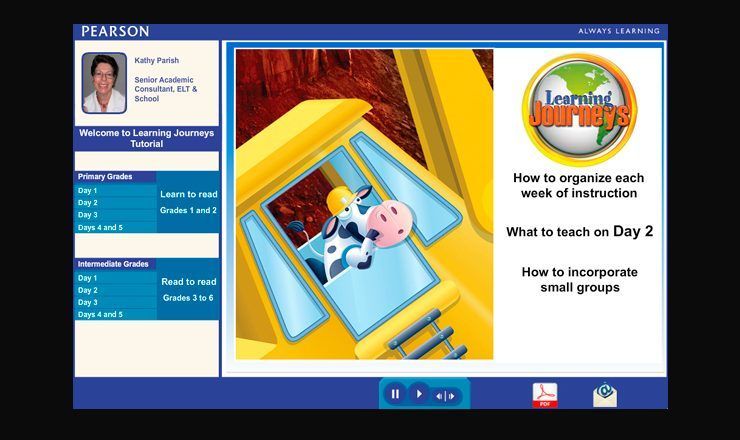
Task: Click the Primary Grades header
Action: [x=116, y=177]
